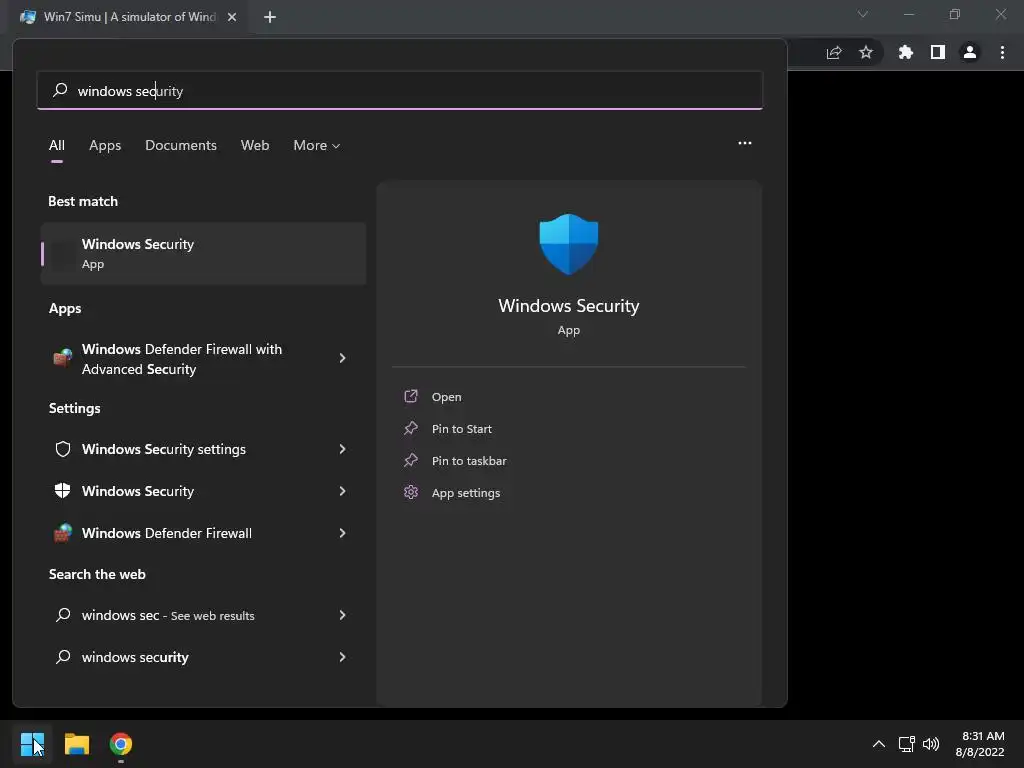The height and width of the screenshot is (768, 1024).
Task: Select the Win7 Simu browser tab
Action: click(129, 17)
